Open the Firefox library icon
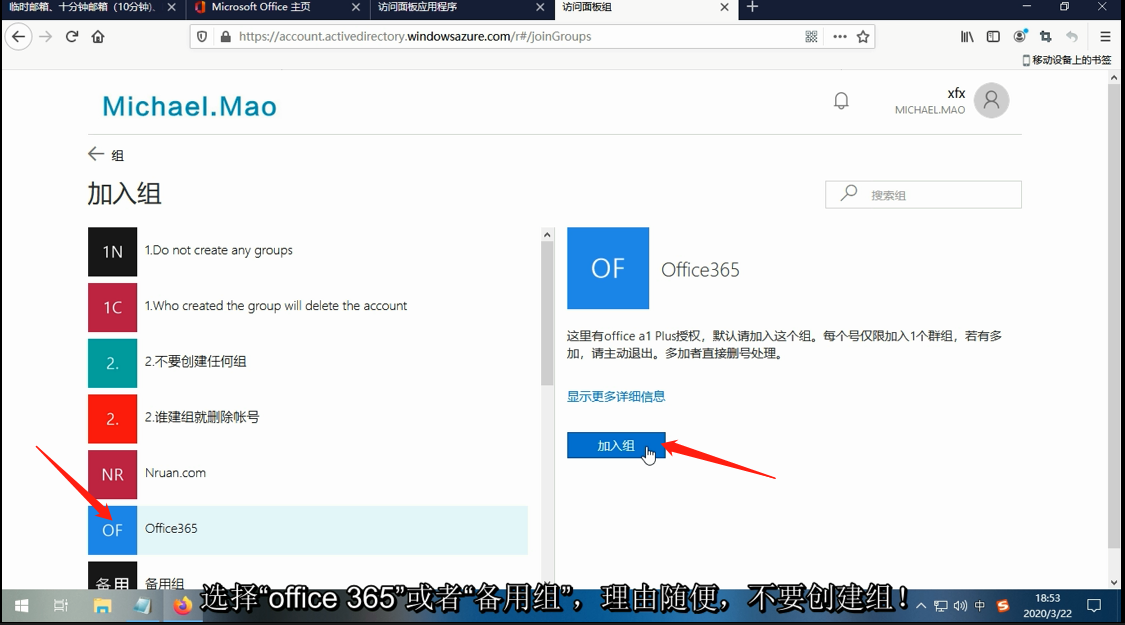Viewport: 1125px width, 625px height. (x=967, y=37)
